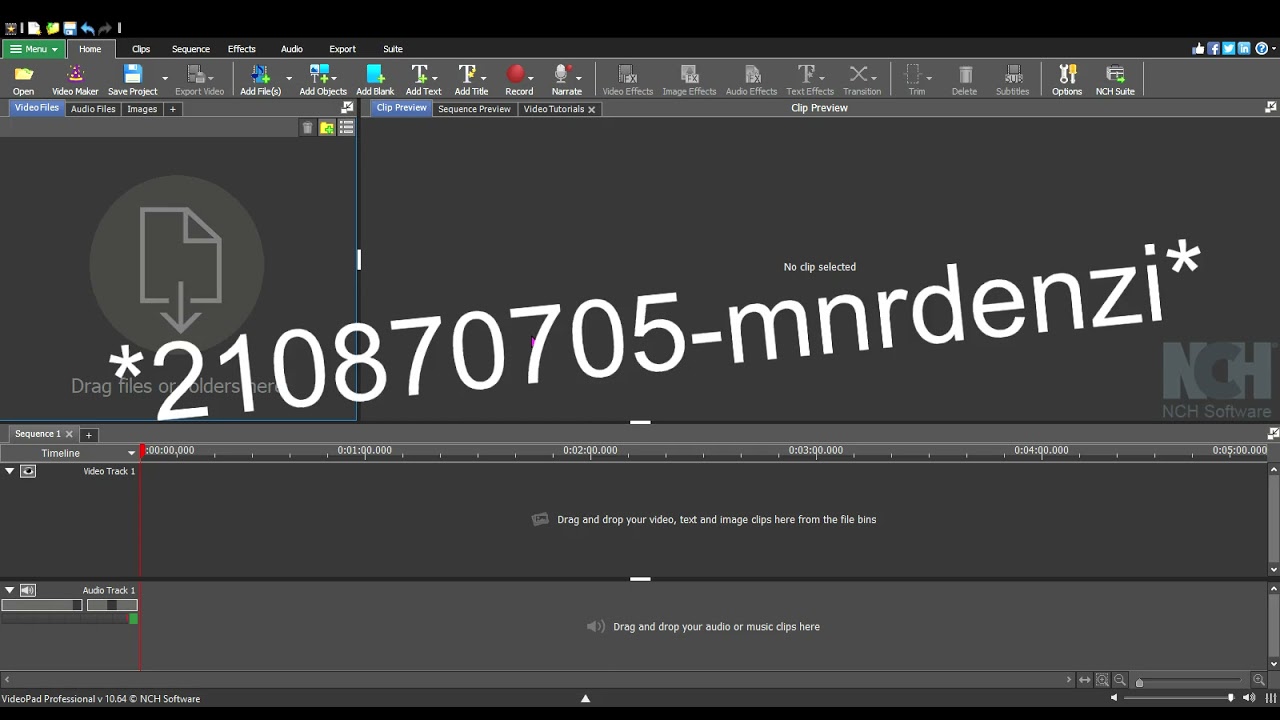
Task: Share on Facebook from the top bar
Action: pos(1214,48)
